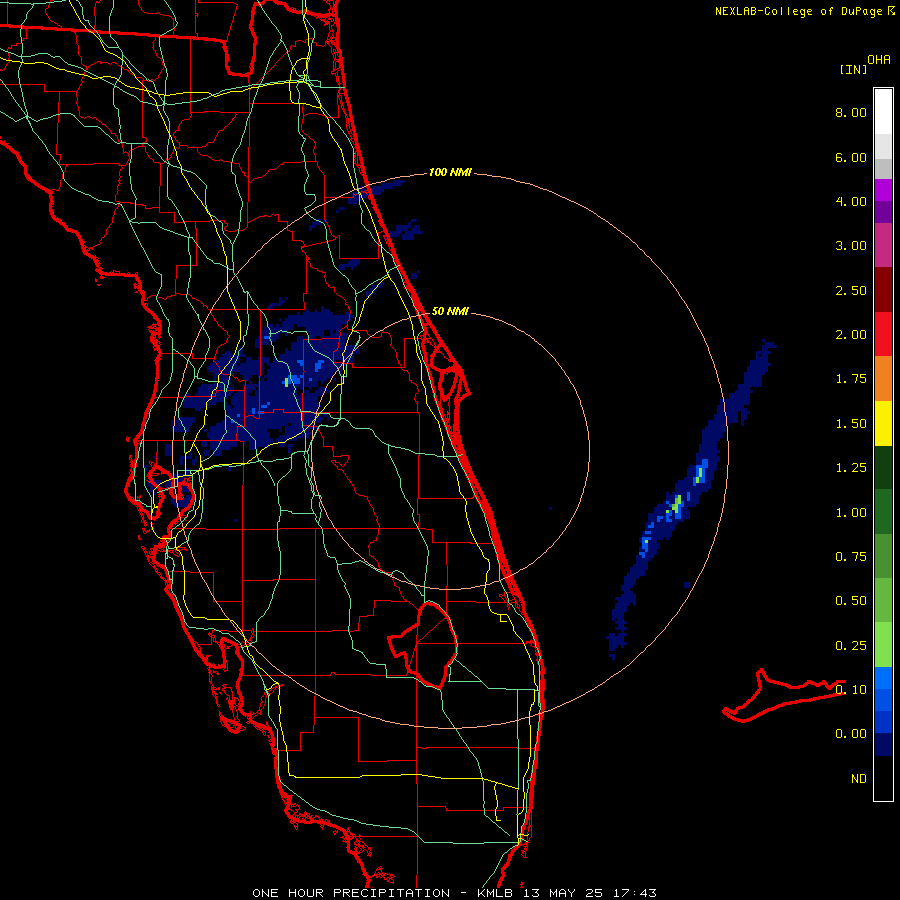Viewport: 900px width, 900px height.
Task: Pick the orange legend swatch
Action: coord(883,379)
